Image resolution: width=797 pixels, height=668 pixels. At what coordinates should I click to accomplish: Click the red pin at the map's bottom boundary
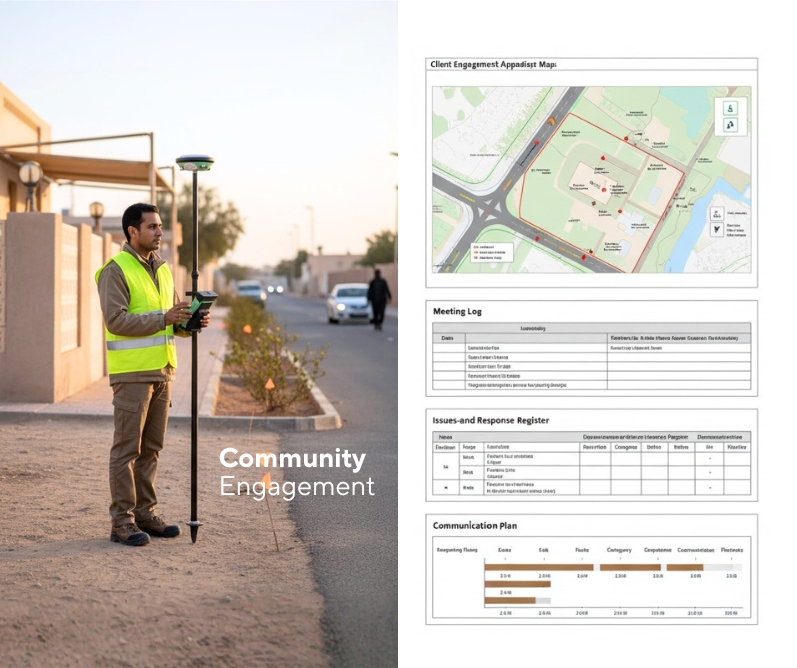(x=584, y=257)
